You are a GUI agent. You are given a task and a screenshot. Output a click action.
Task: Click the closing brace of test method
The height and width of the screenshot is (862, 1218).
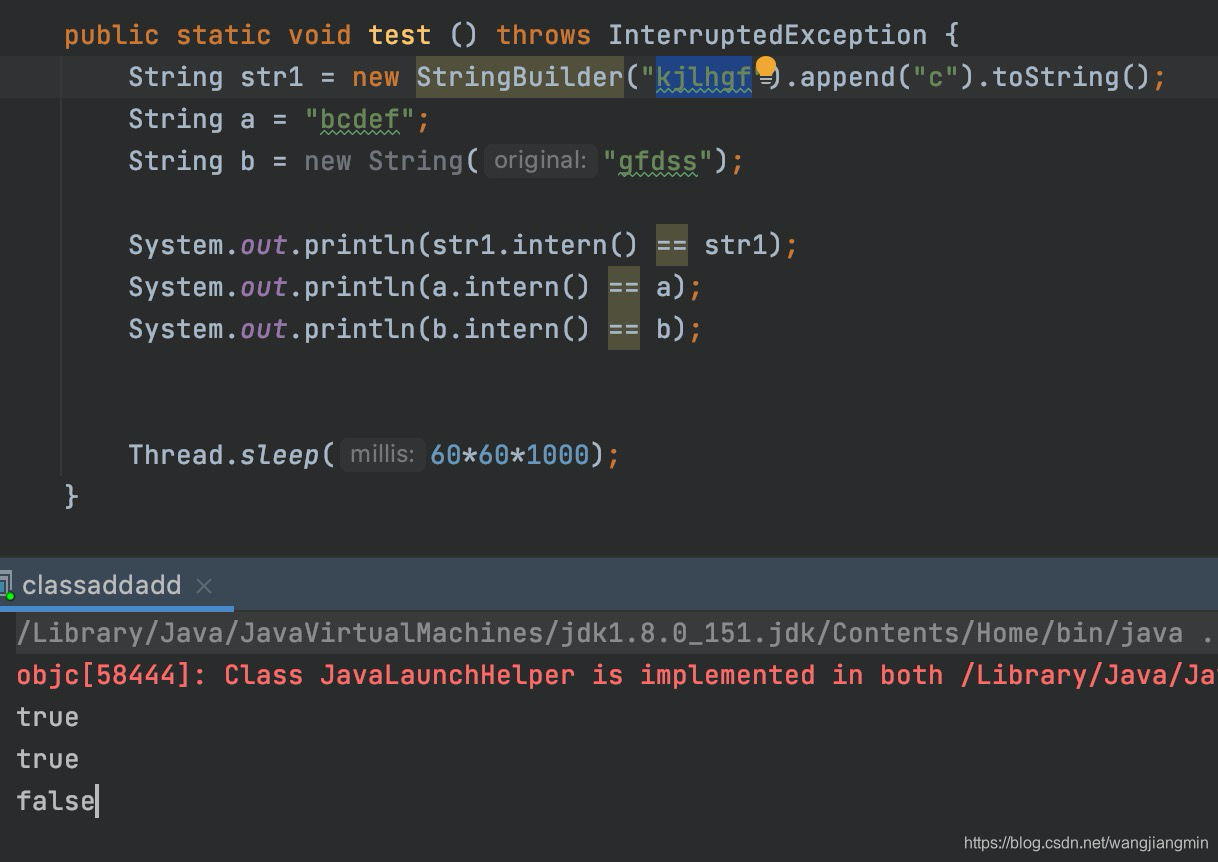(71, 496)
